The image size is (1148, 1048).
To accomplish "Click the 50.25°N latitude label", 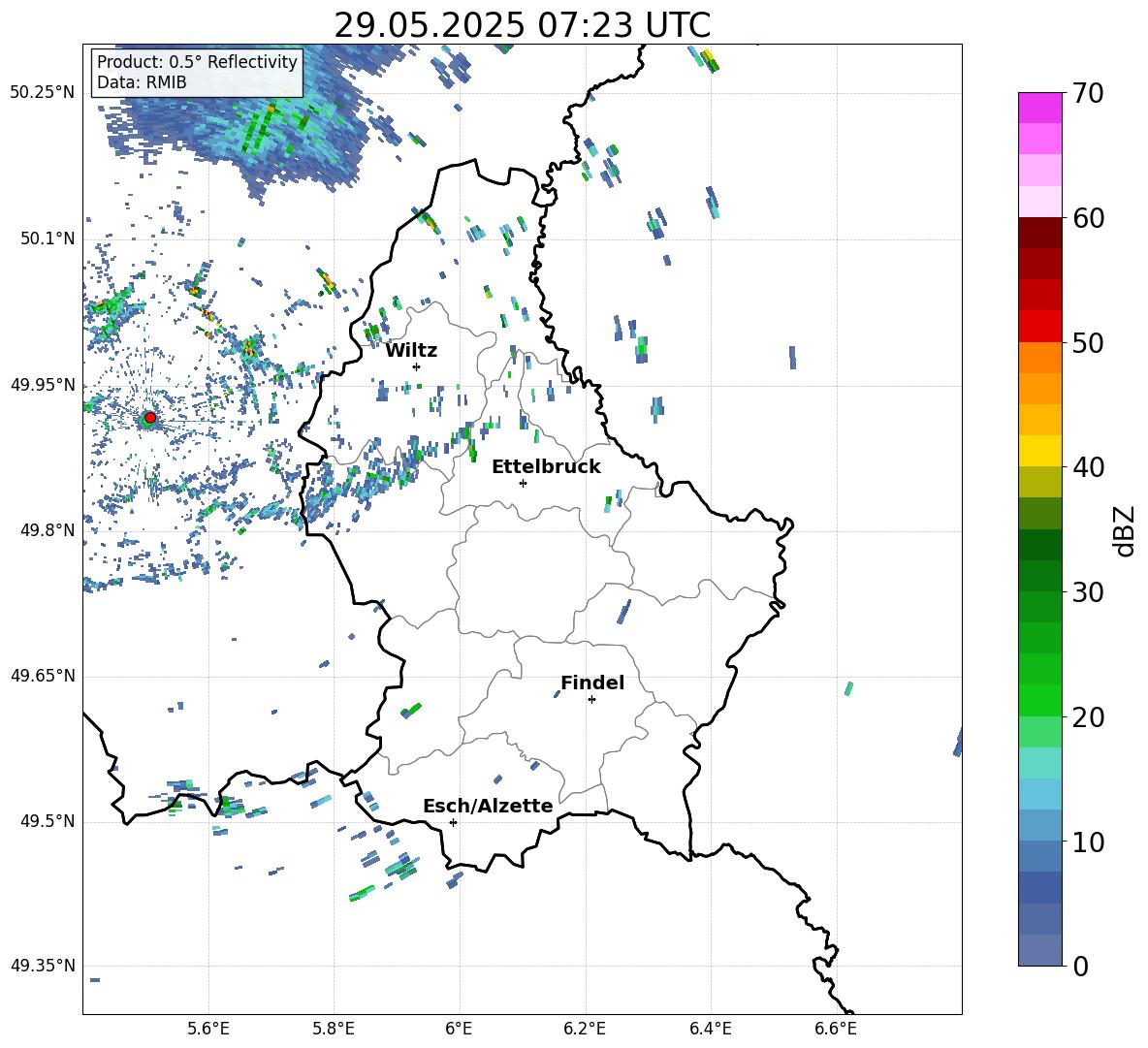I will (x=43, y=93).
